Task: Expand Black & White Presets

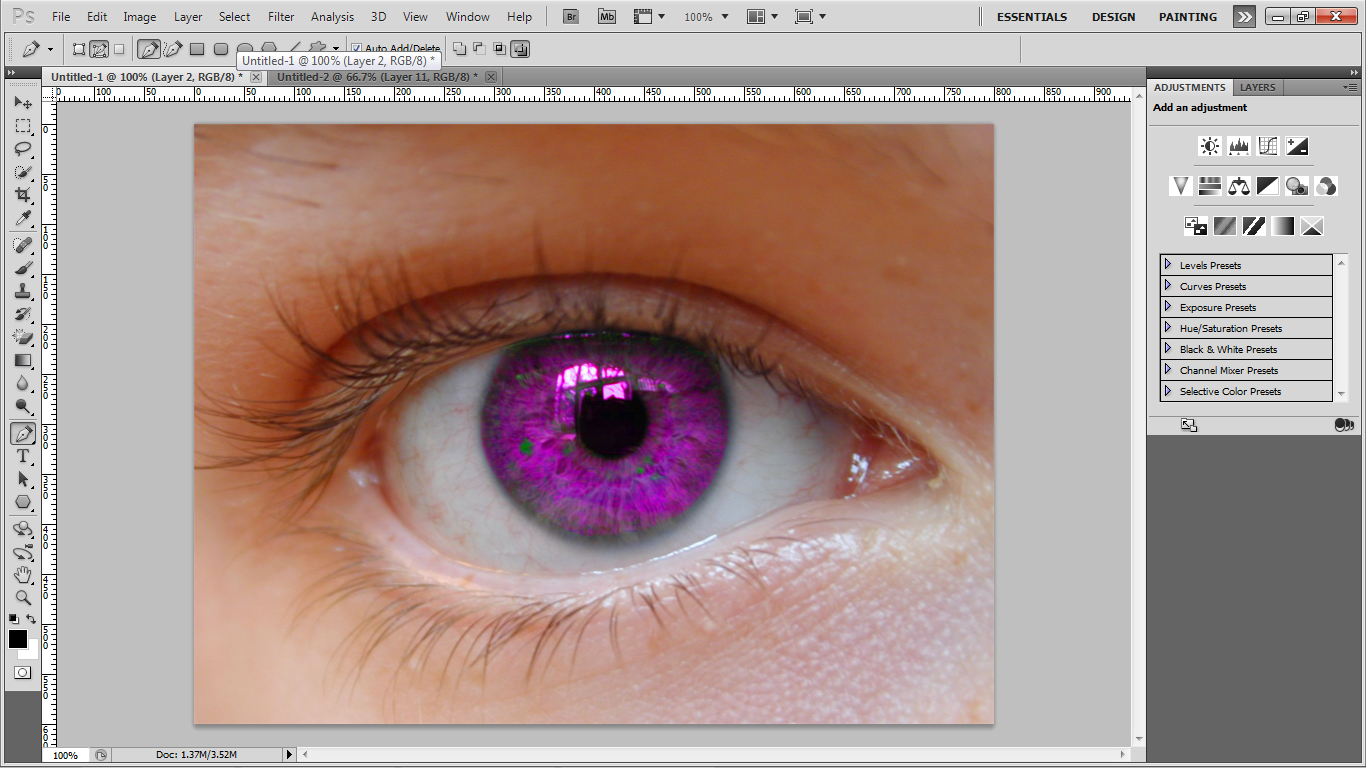Action: (x=1167, y=348)
